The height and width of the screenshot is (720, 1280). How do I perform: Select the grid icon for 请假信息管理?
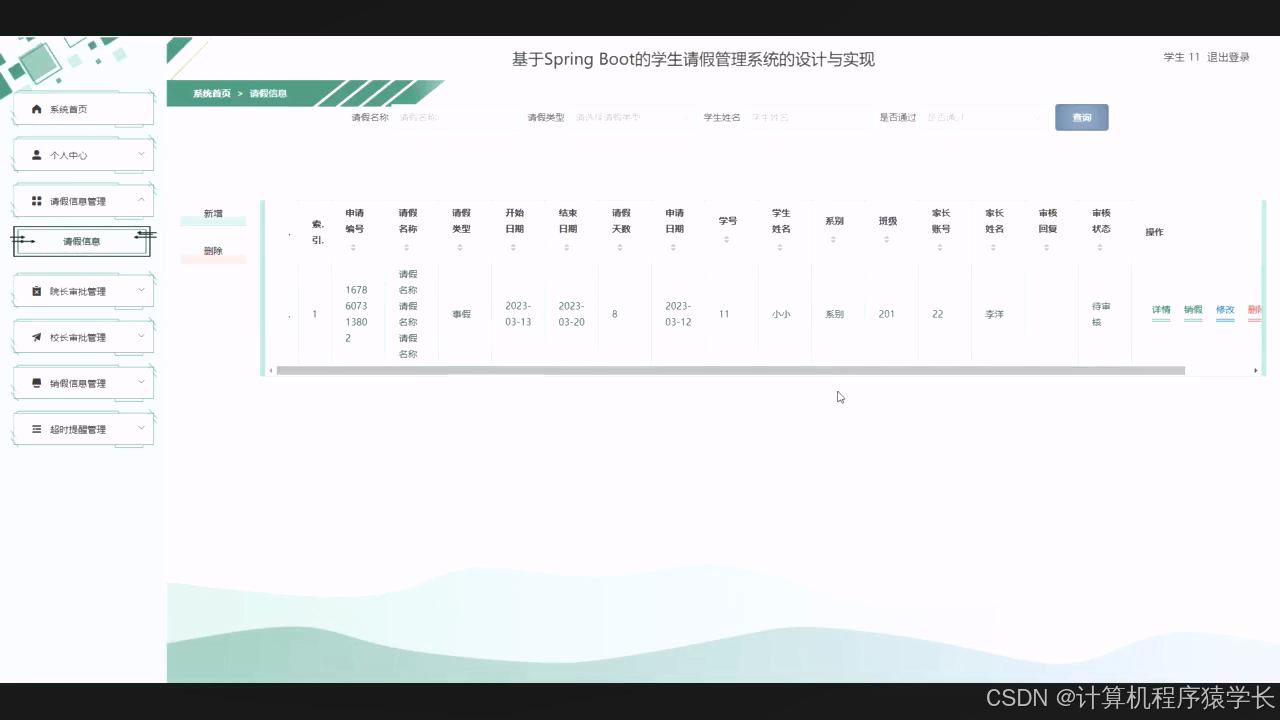(37, 200)
